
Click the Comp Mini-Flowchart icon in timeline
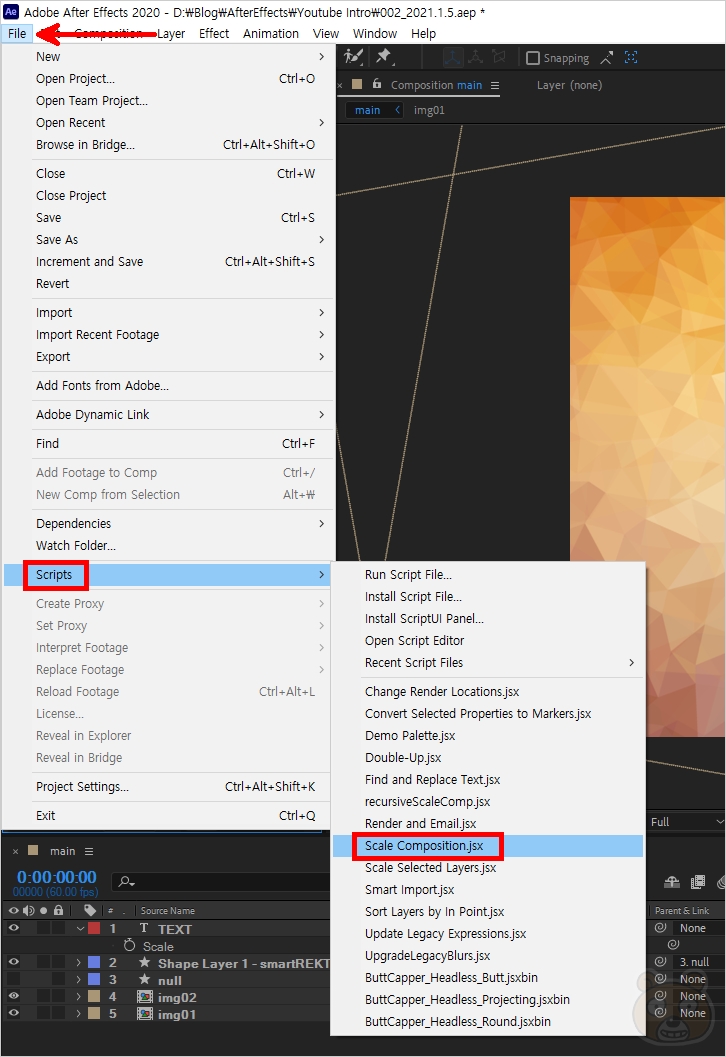coord(671,882)
